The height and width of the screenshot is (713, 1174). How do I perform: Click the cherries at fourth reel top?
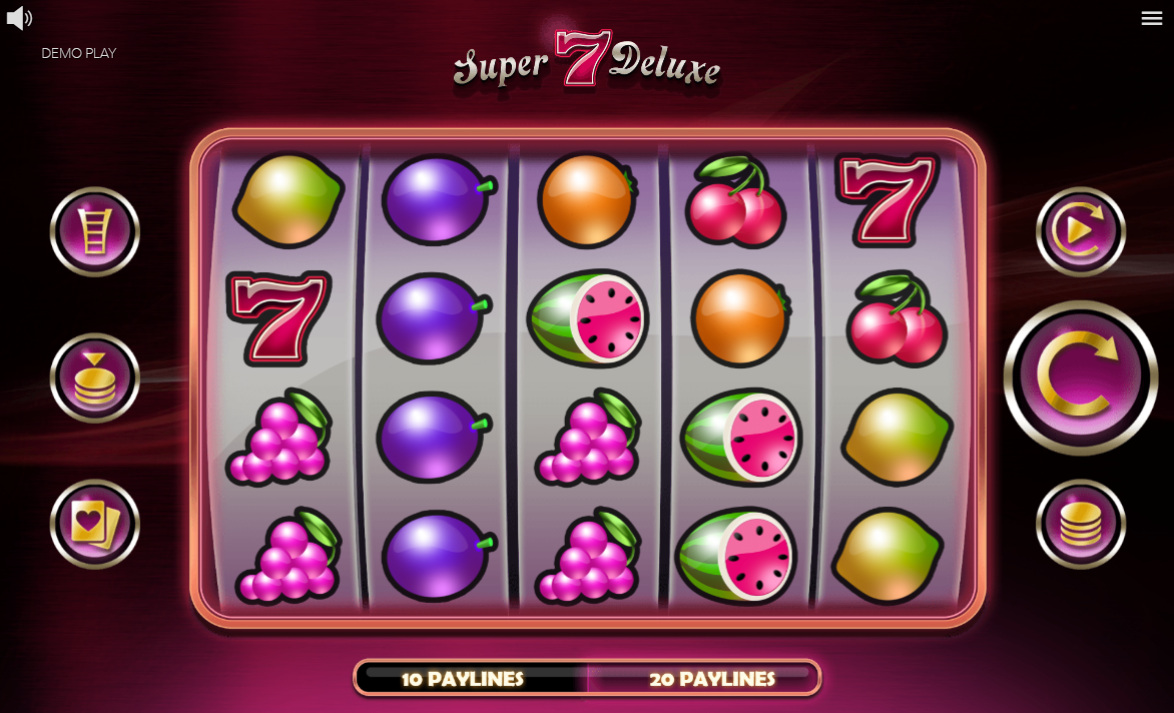coord(734,201)
